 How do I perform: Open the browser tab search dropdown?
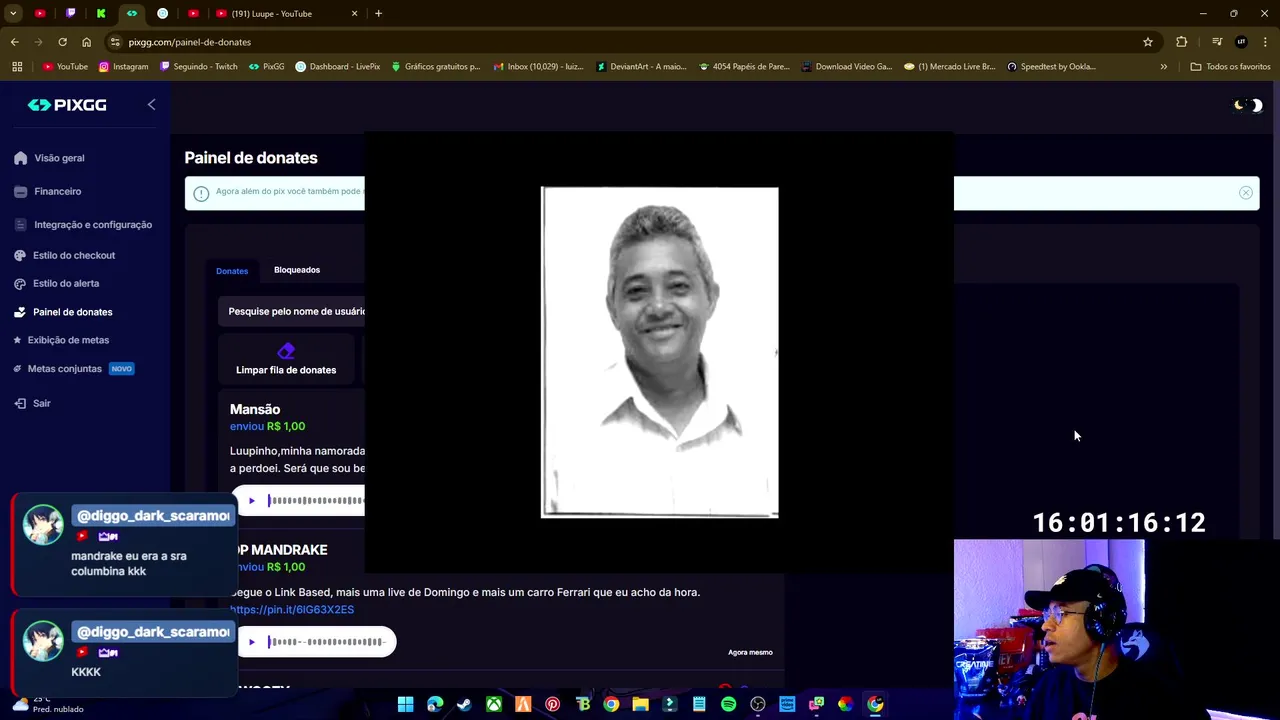point(13,14)
